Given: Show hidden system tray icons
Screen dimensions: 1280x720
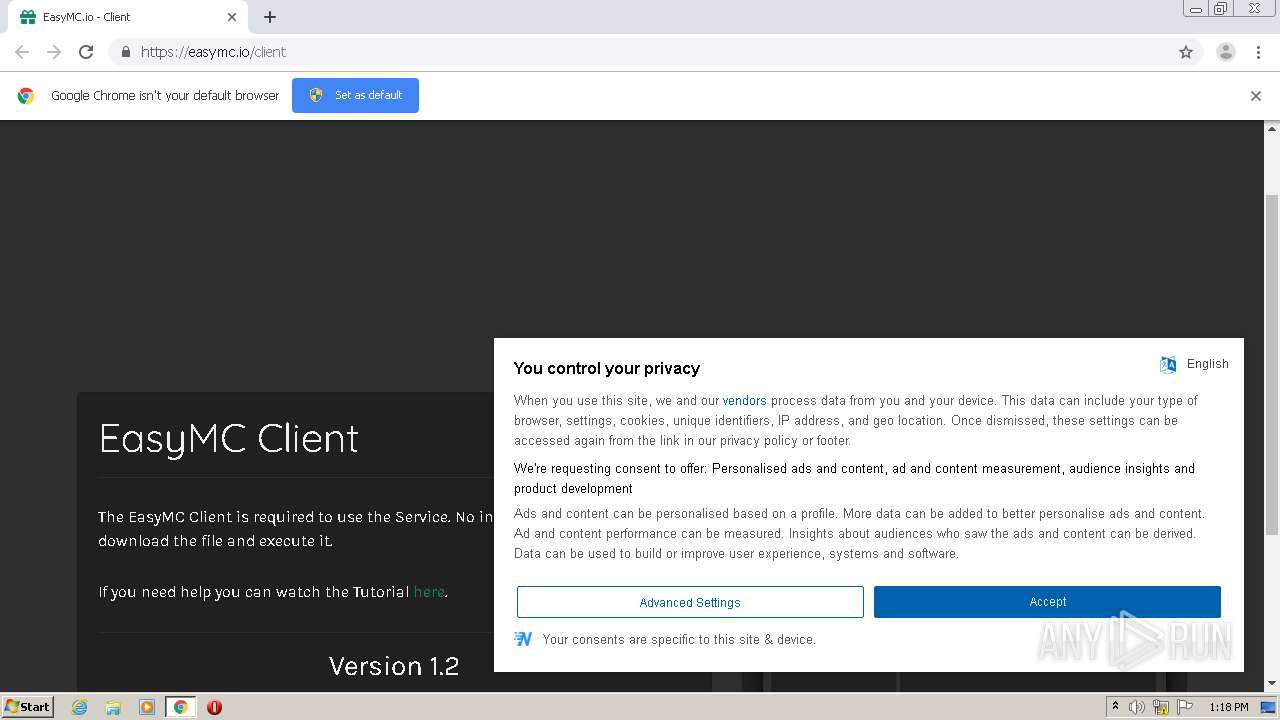Looking at the screenshot, I should point(1115,707).
